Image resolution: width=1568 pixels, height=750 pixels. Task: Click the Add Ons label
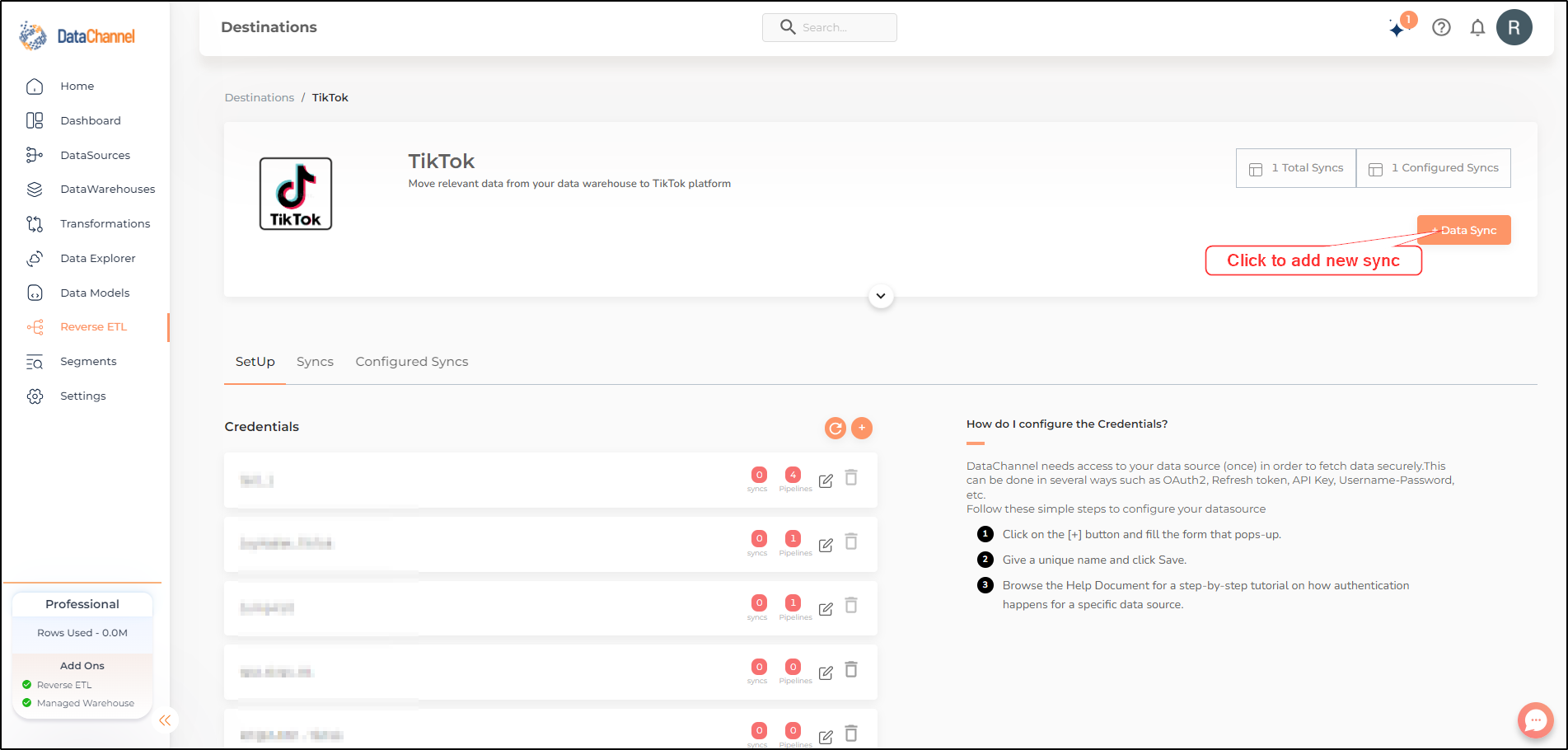[82, 666]
